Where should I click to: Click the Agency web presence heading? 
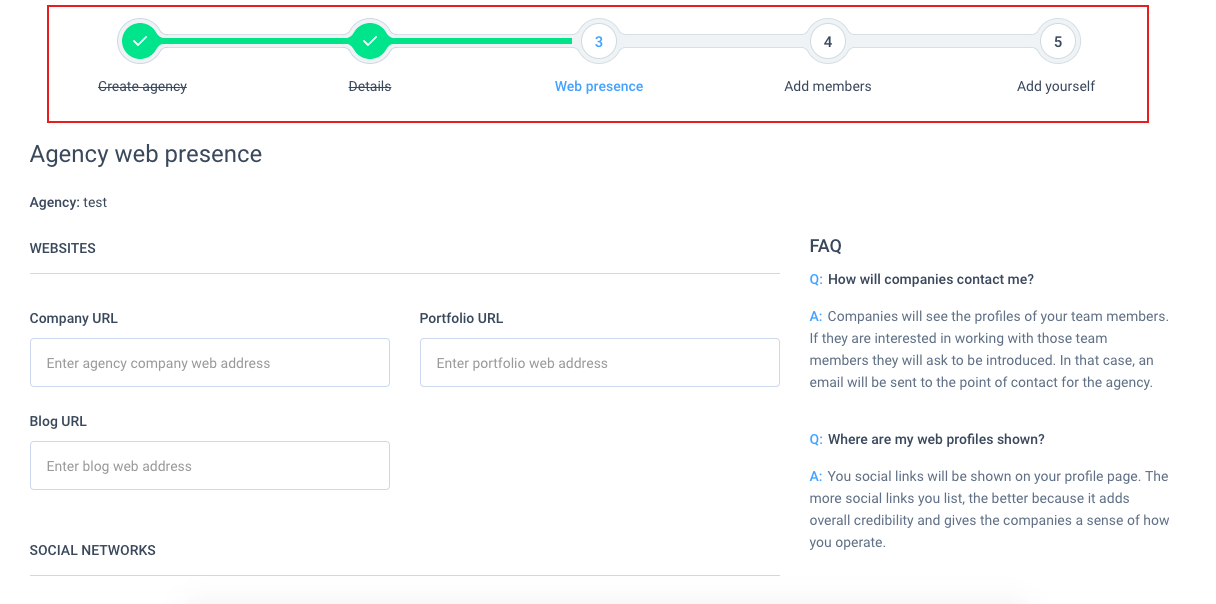pos(146,154)
